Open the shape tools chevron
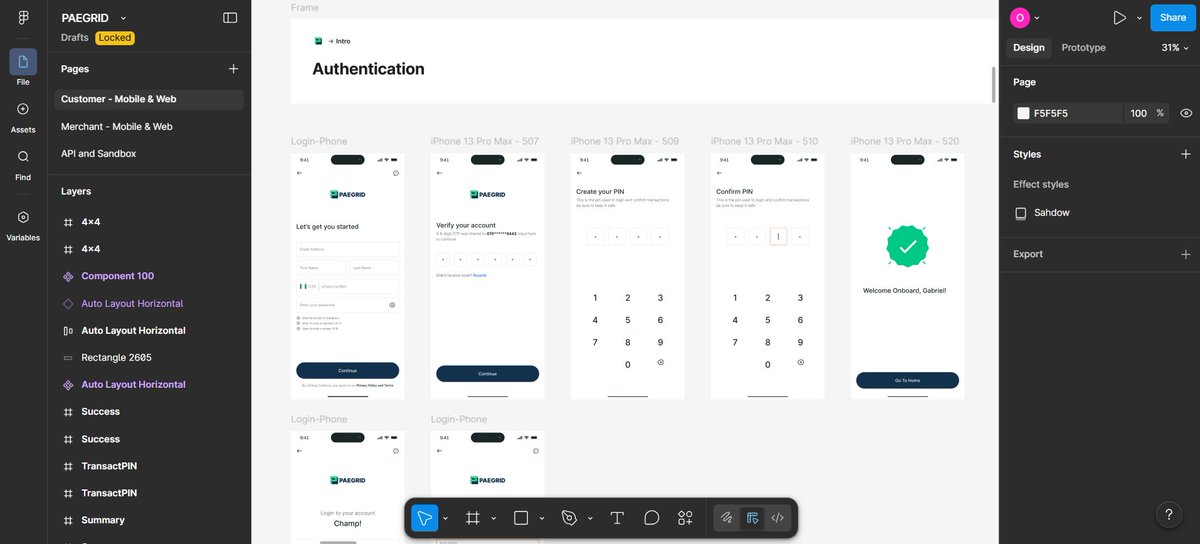 pos(541,518)
